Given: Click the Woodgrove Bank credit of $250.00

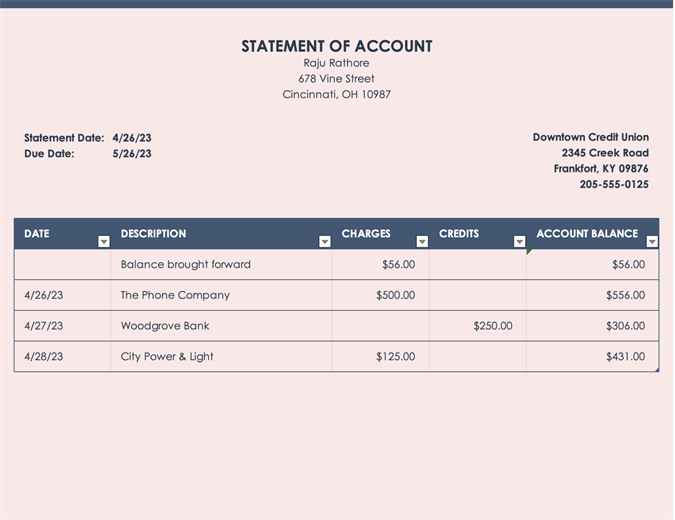Looking at the screenshot, I should (x=493, y=326).
